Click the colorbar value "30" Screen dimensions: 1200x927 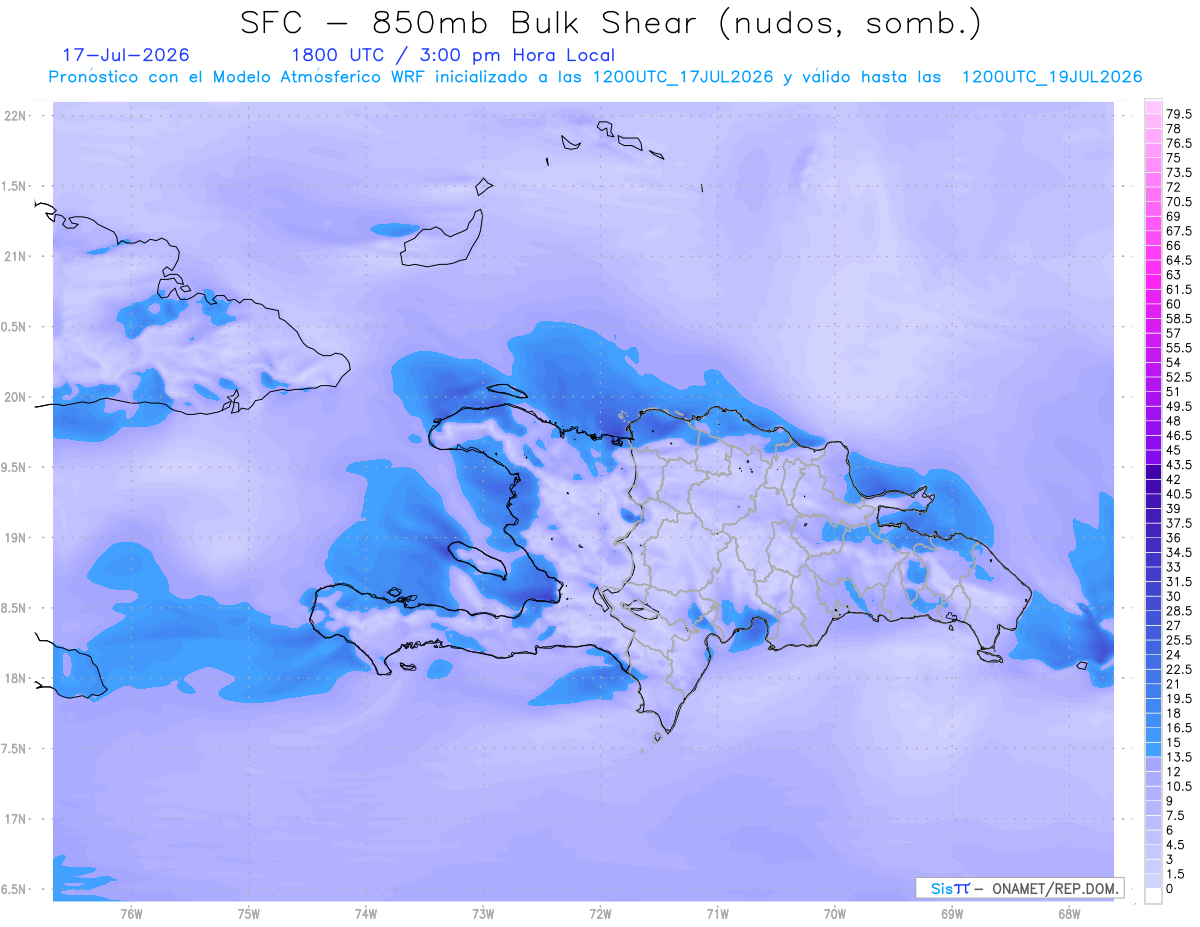(x=1174, y=597)
